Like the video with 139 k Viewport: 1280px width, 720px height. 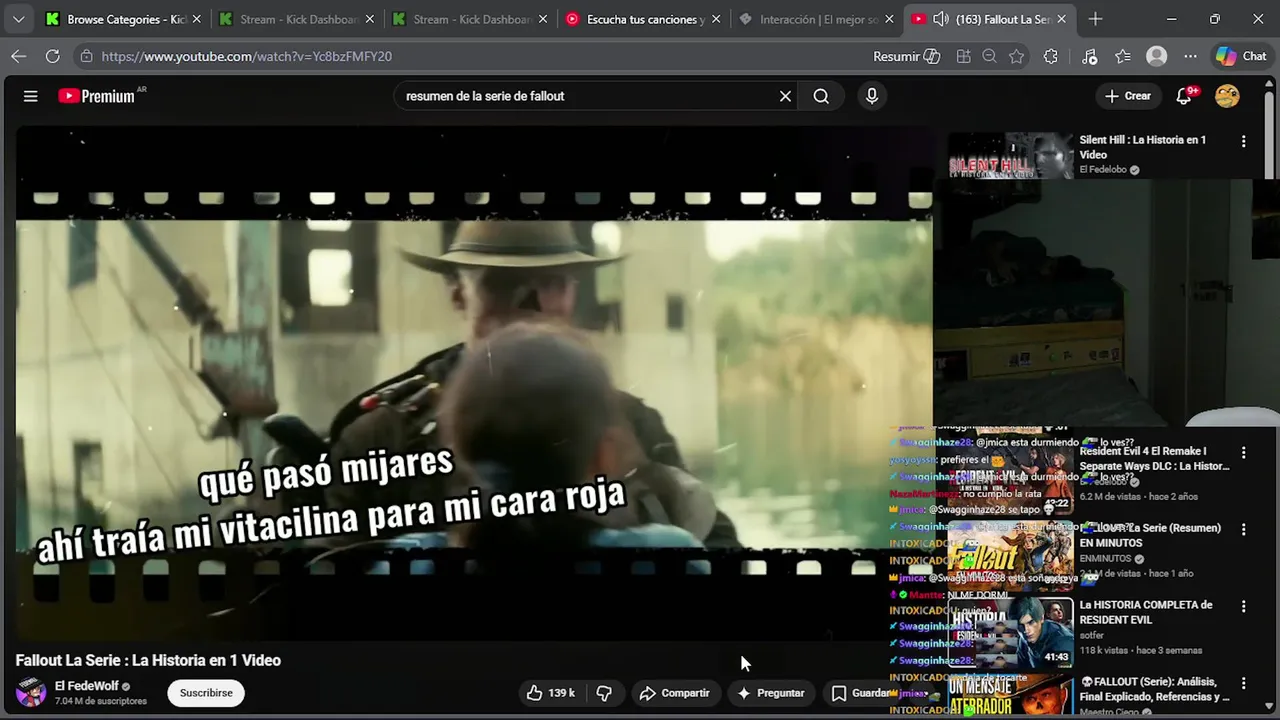pos(551,693)
